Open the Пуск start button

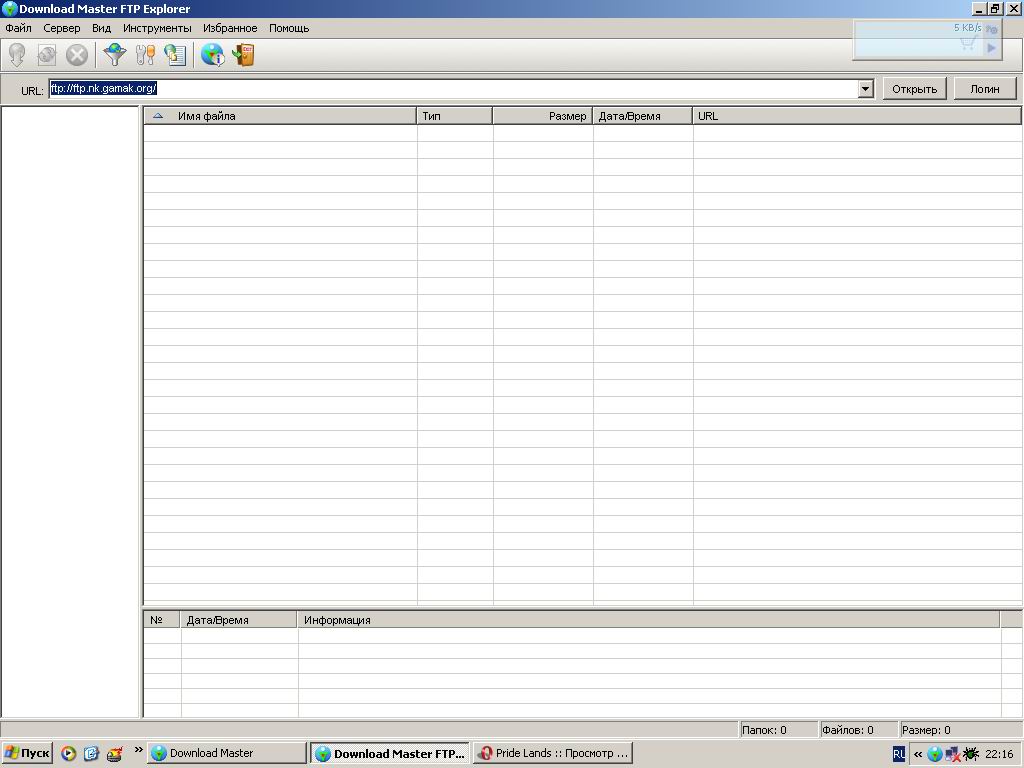tap(27, 754)
